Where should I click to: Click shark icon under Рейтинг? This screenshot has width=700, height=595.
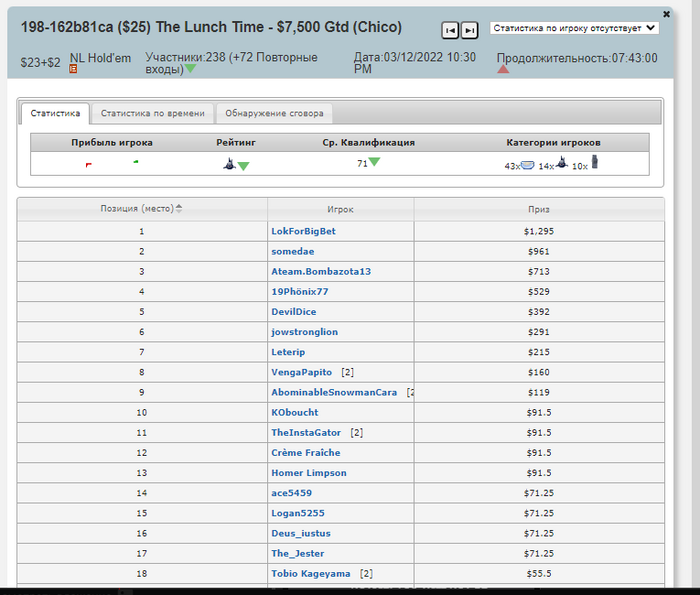[229, 164]
